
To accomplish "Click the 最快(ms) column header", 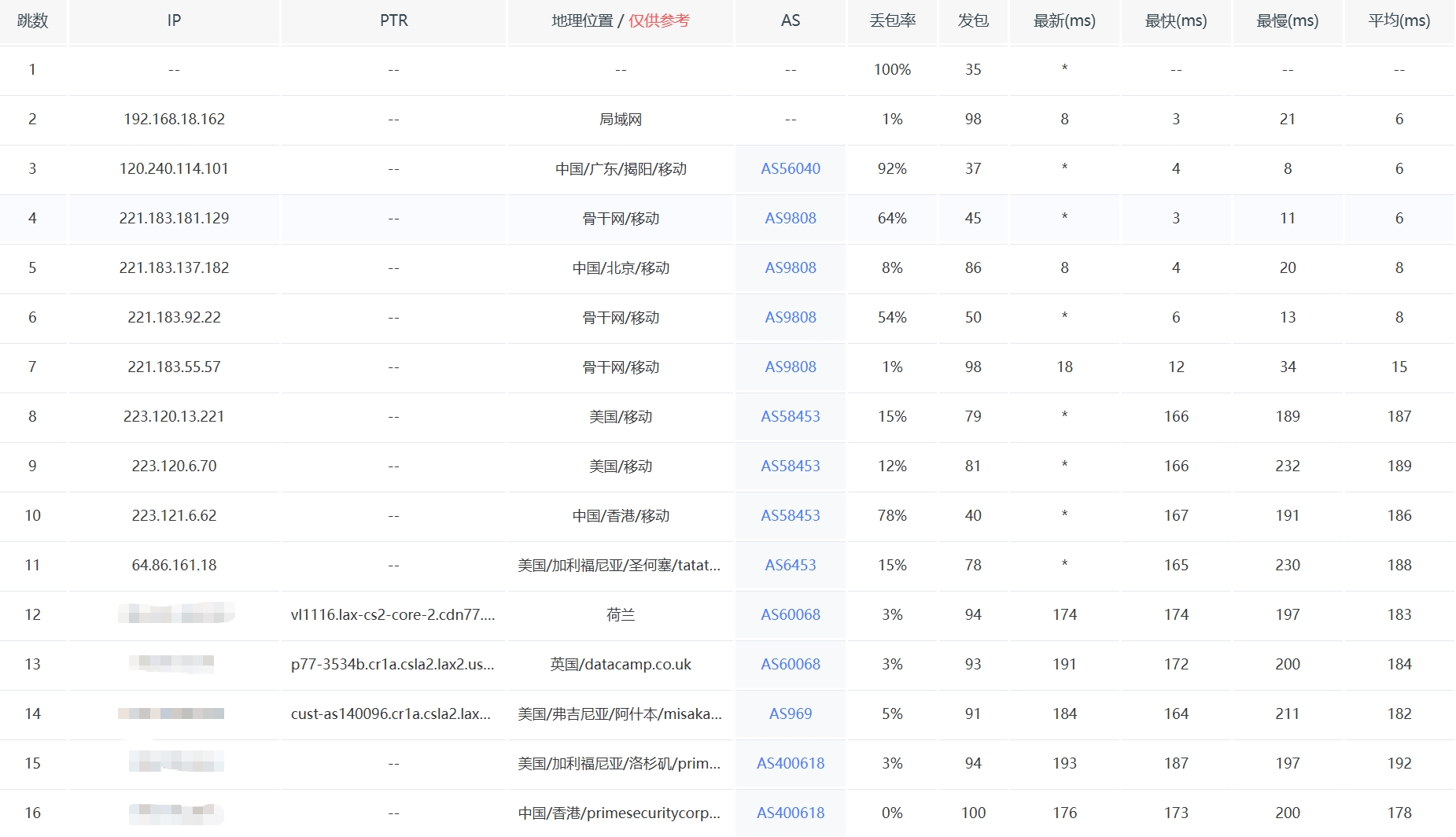I will click(x=1176, y=20).
